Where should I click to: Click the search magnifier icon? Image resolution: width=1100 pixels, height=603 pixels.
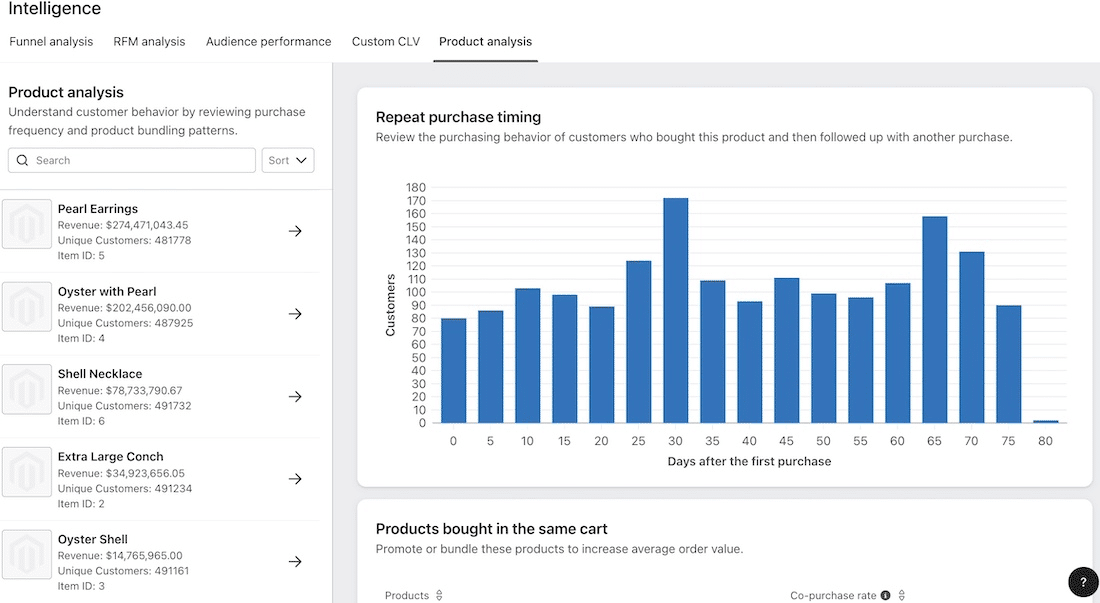coord(21,160)
